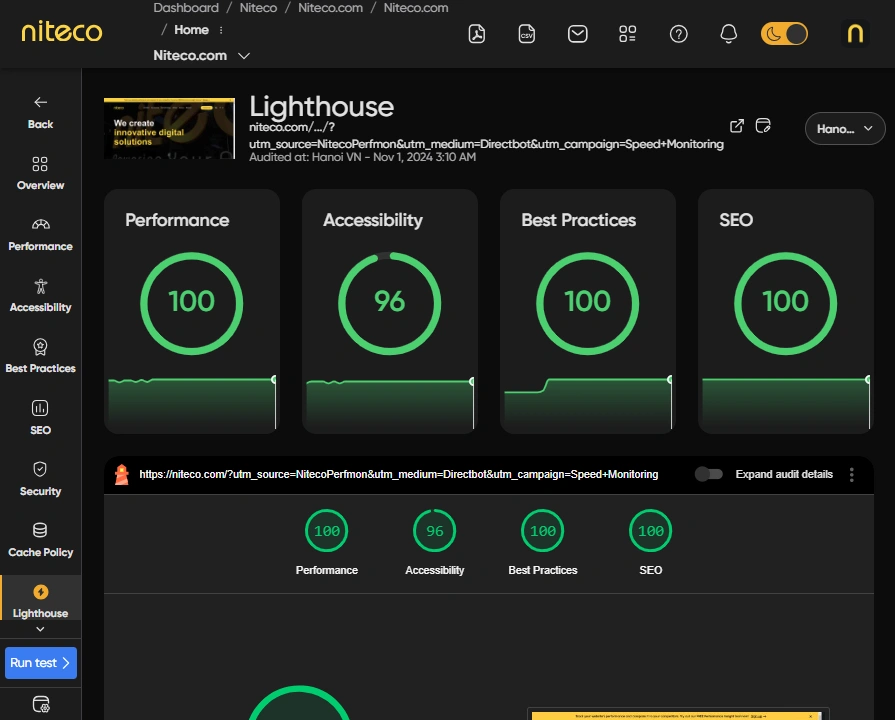Toggle dark mode switch
This screenshot has width=895, height=720.
[x=784, y=34]
